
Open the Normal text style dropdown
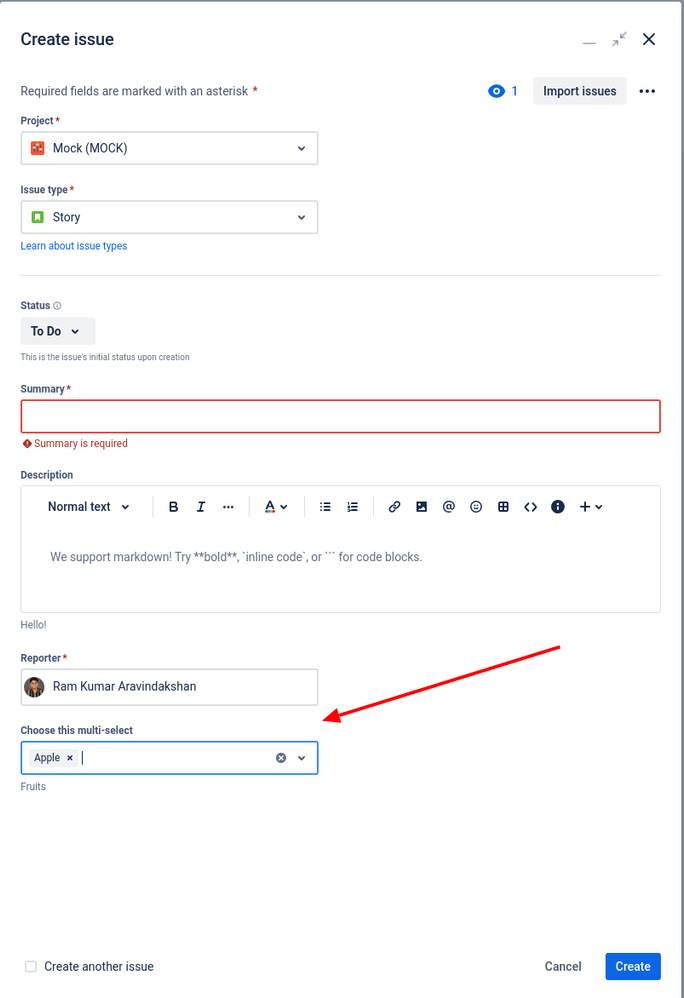[x=88, y=507]
